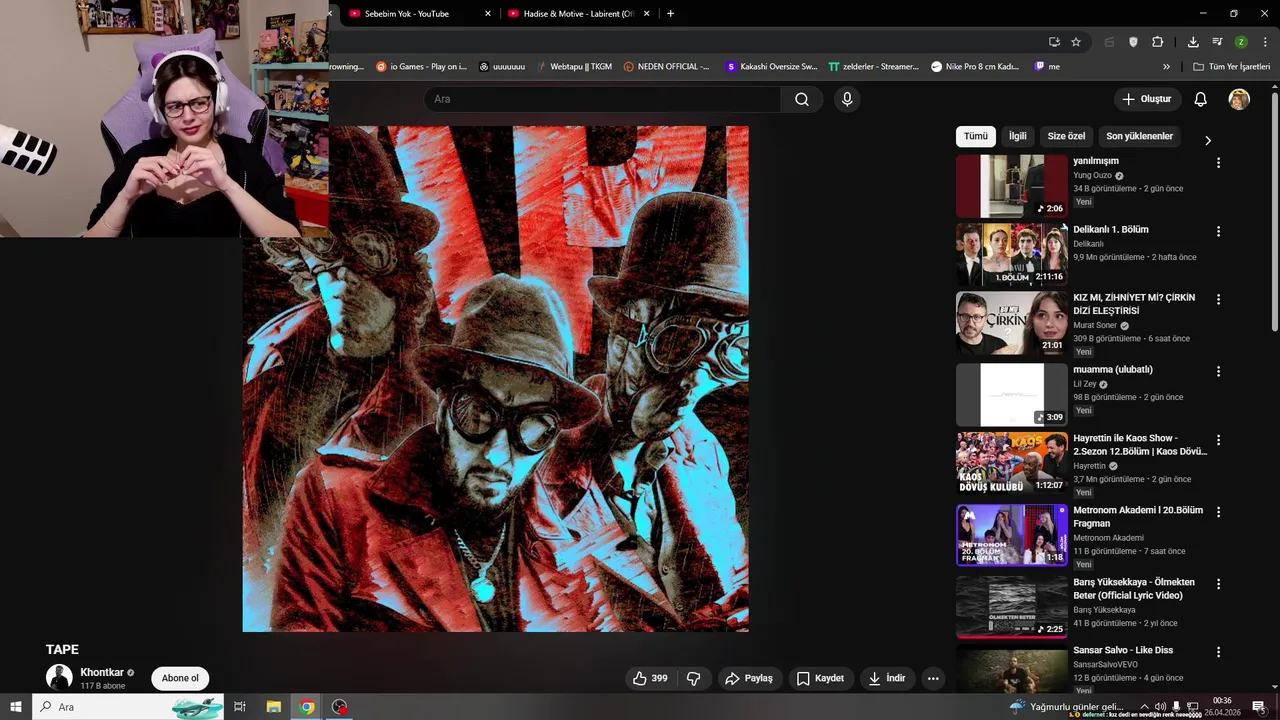This screenshot has height=720, width=1280.
Task: Click Chrome icon in taskbar
Action: click(x=307, y=707)
